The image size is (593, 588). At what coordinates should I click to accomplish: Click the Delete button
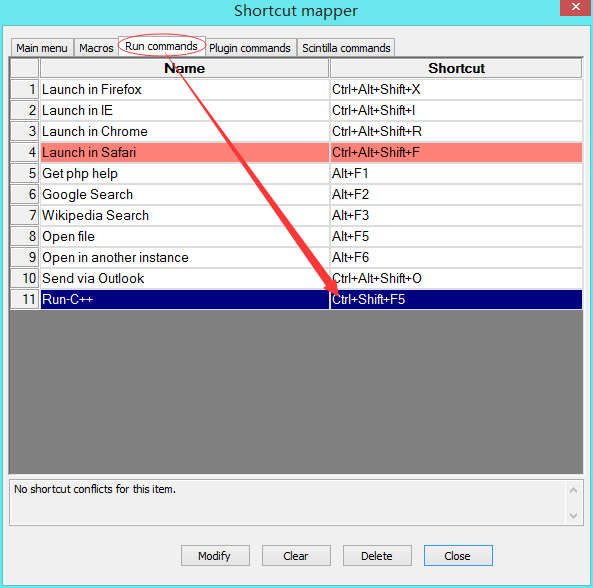377,555
